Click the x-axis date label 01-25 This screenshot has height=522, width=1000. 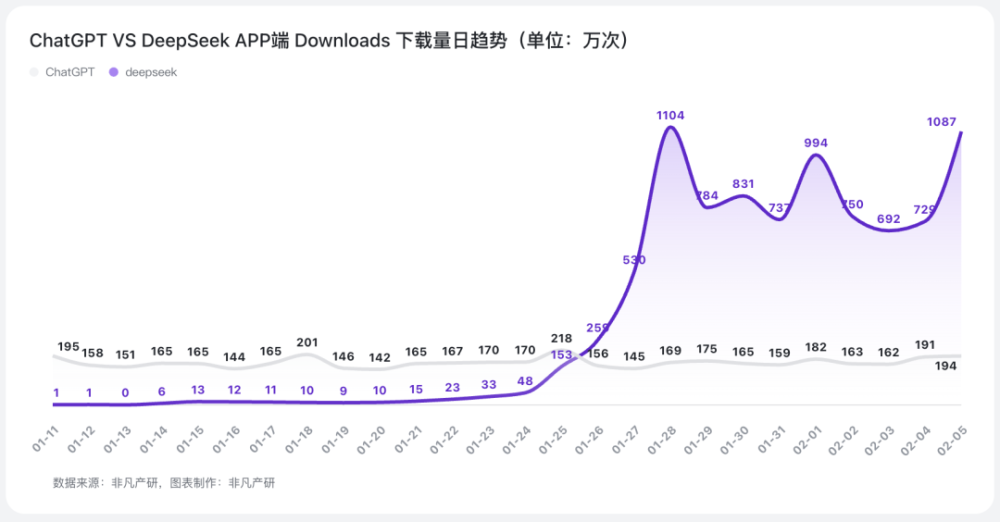click(554, 440)
